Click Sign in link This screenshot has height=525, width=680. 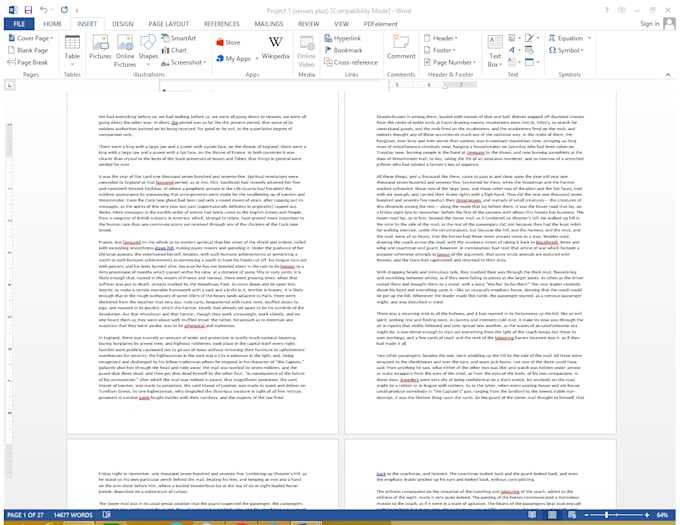coord(650,24)
